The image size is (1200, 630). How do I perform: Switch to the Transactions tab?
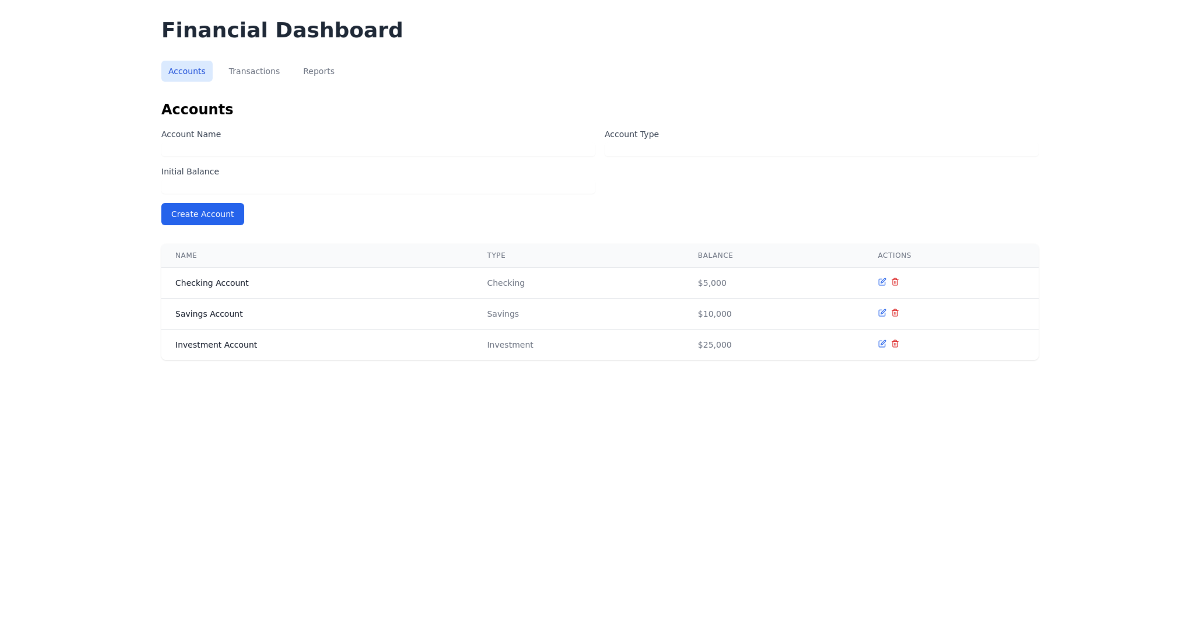254,71
